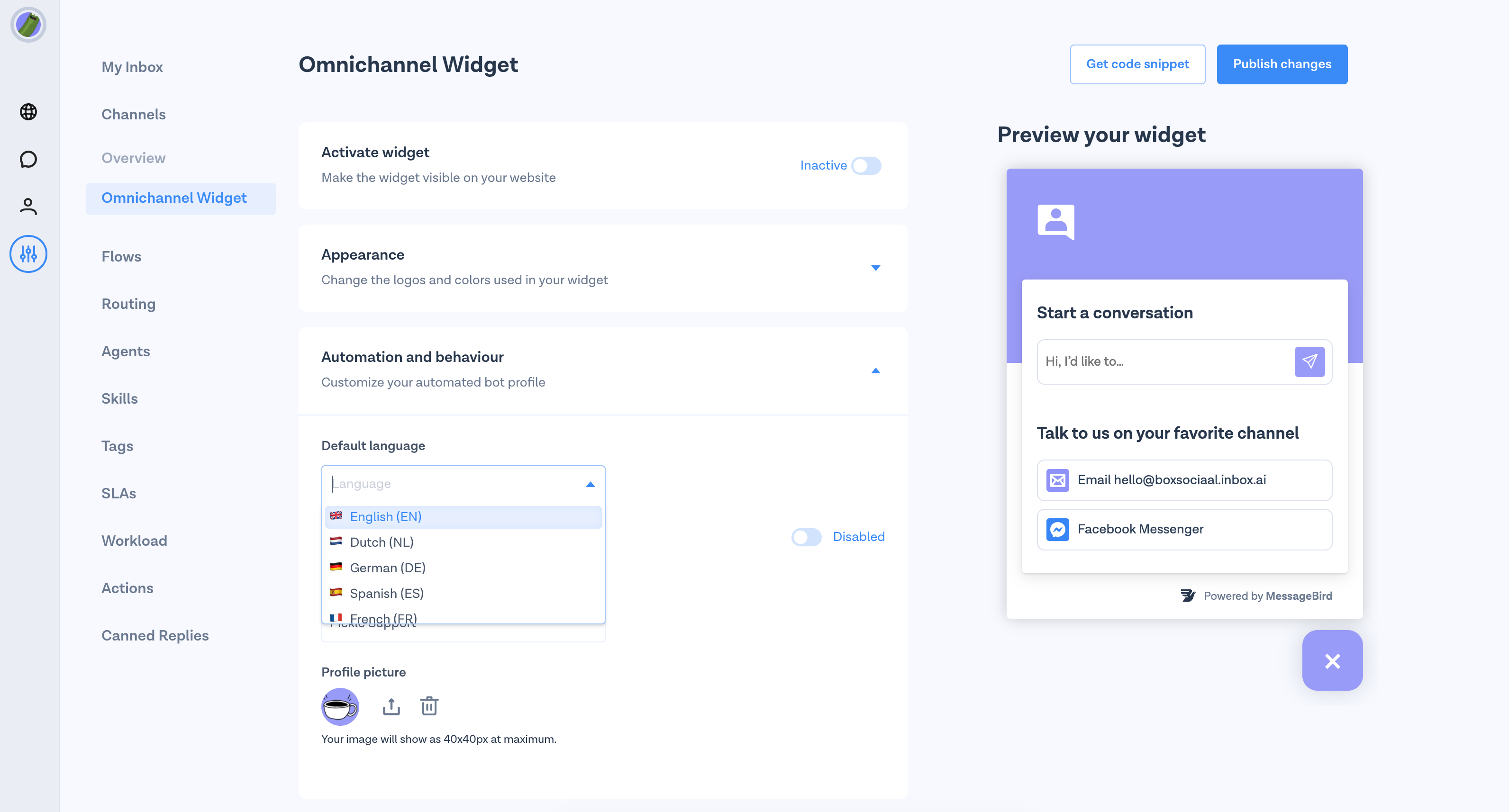Choose German (DE) language option
Viewport: 1509px width, 812px height.
coord(388,568)
